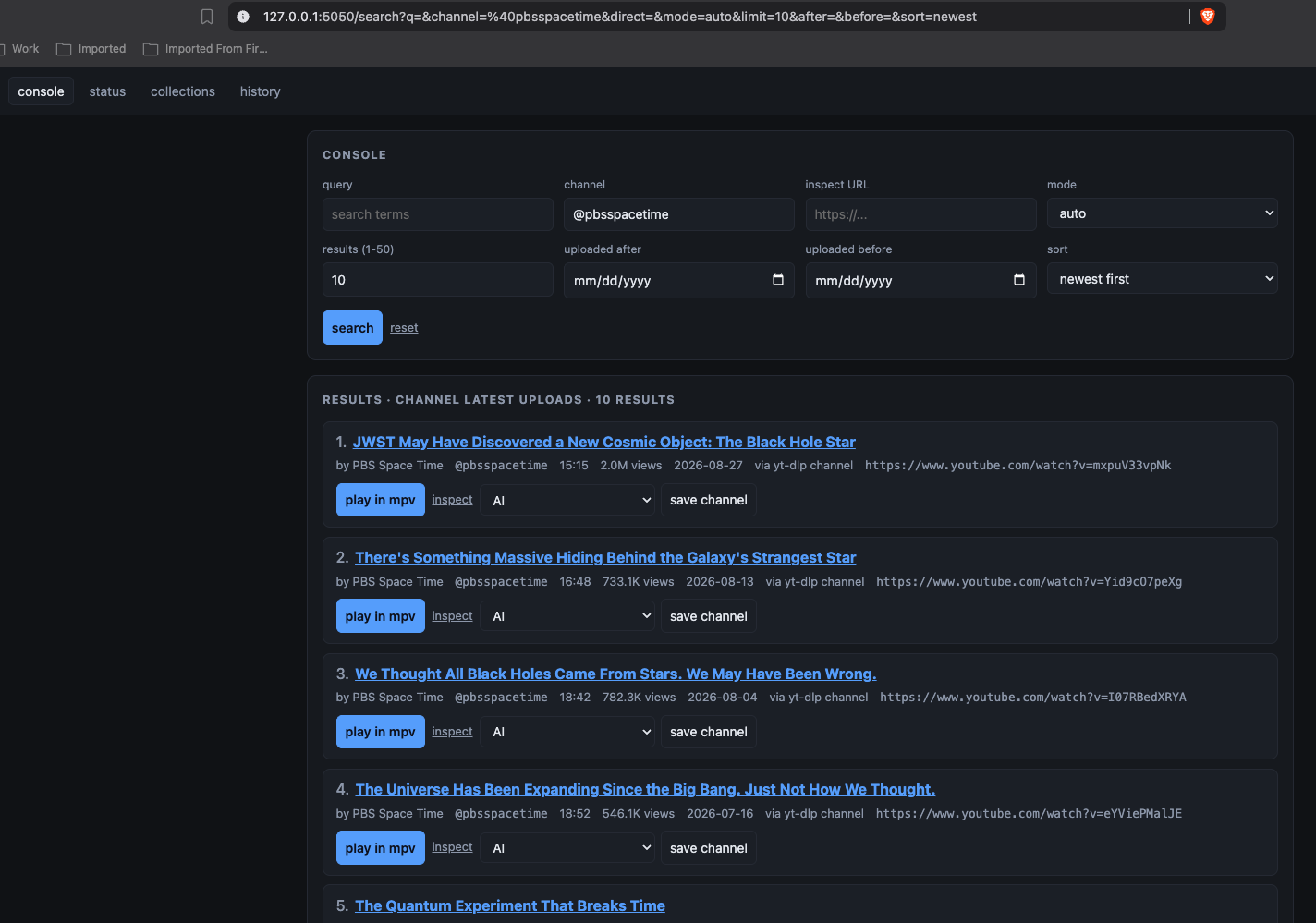Open calendar picker in uploaded before field
Screen dimensions: 1316x923
coord(1019,280)
